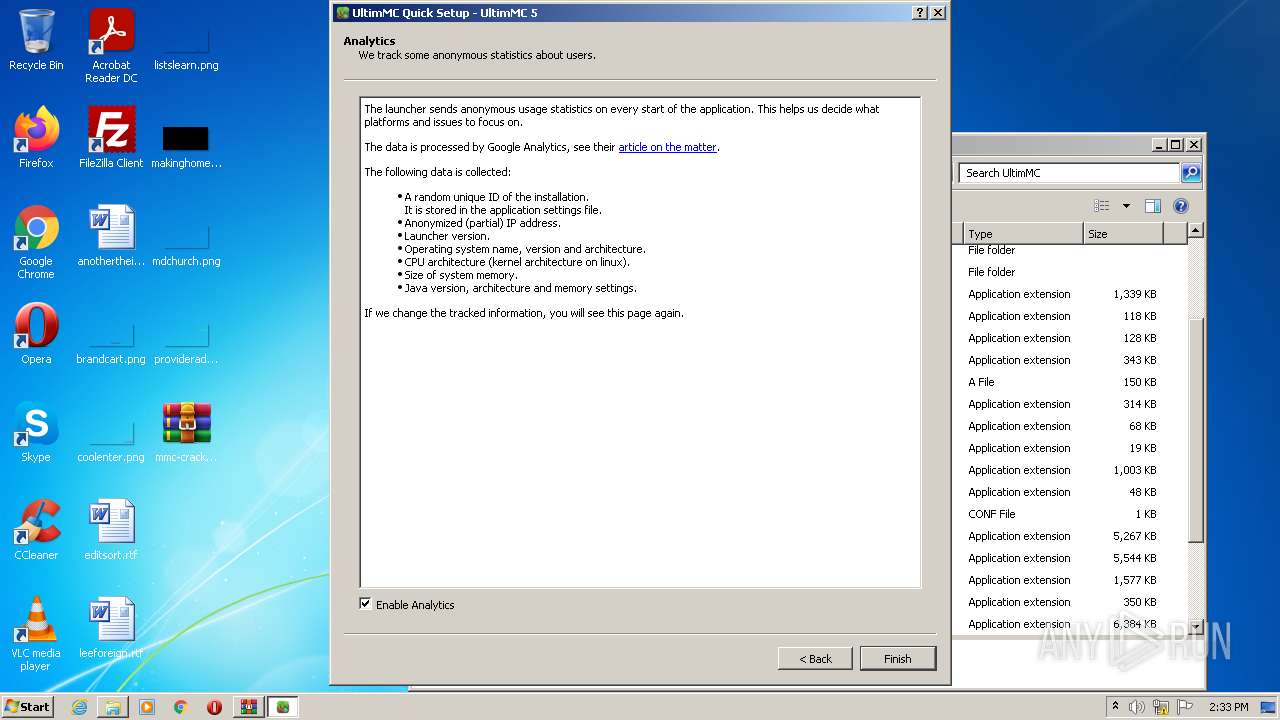Toggle the Enable Analytics checkbox
This screenshot has width=1280, height=720.
tap(365, 604)
